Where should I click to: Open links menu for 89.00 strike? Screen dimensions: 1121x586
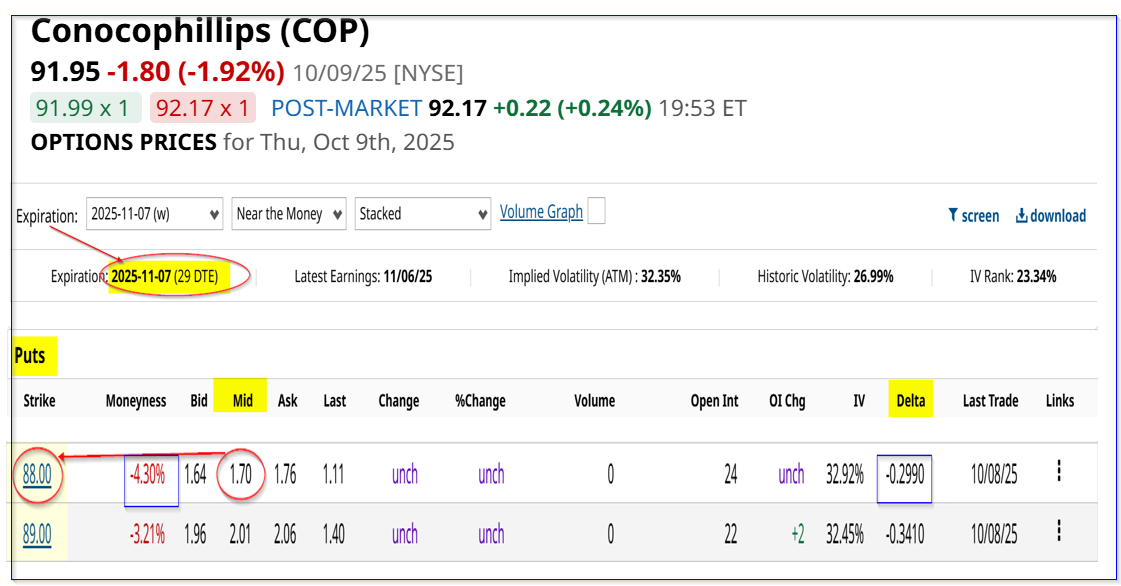click(1059, 532)
